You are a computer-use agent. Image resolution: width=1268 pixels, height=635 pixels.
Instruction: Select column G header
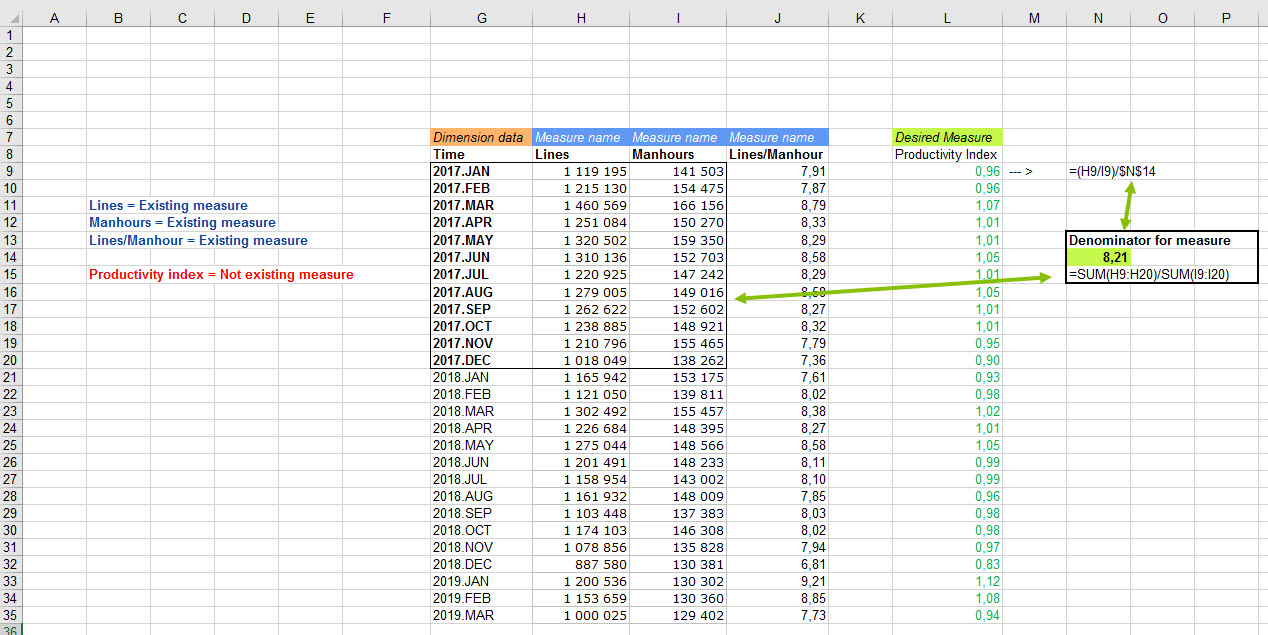pyautogui.click(x=481, y=19)
